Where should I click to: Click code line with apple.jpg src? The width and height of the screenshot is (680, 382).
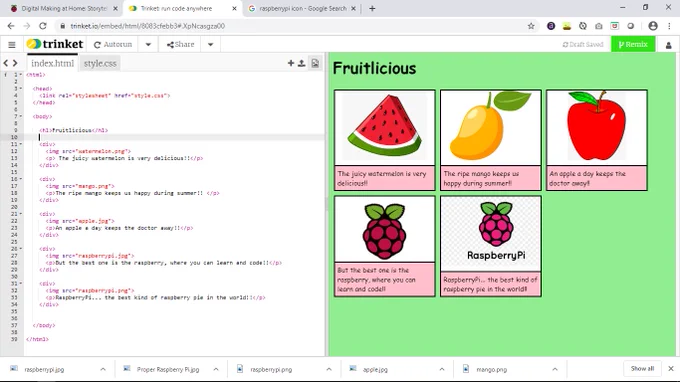click(x=80, y=221)
